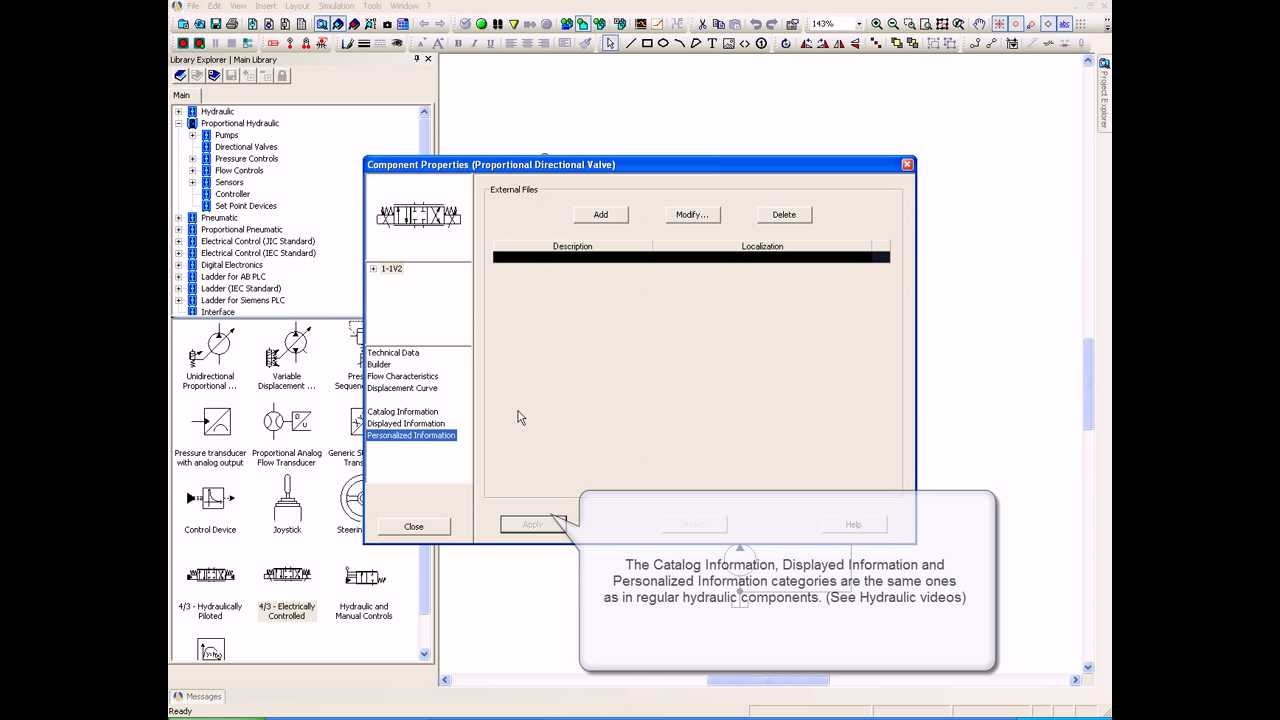Click the first red record icon in toolbar
The height and width of the screenshot is (720, 1280).
[184, 43]
